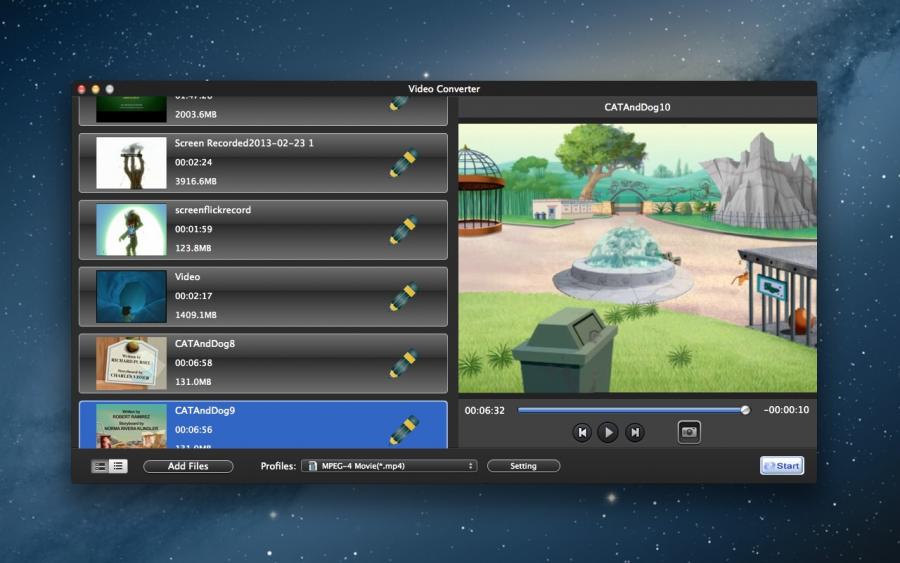Image resolution: width=900 pixels, height=563 pixels.
Task: Click the elapsed time '00:06:32'
Action: point(484,410)
